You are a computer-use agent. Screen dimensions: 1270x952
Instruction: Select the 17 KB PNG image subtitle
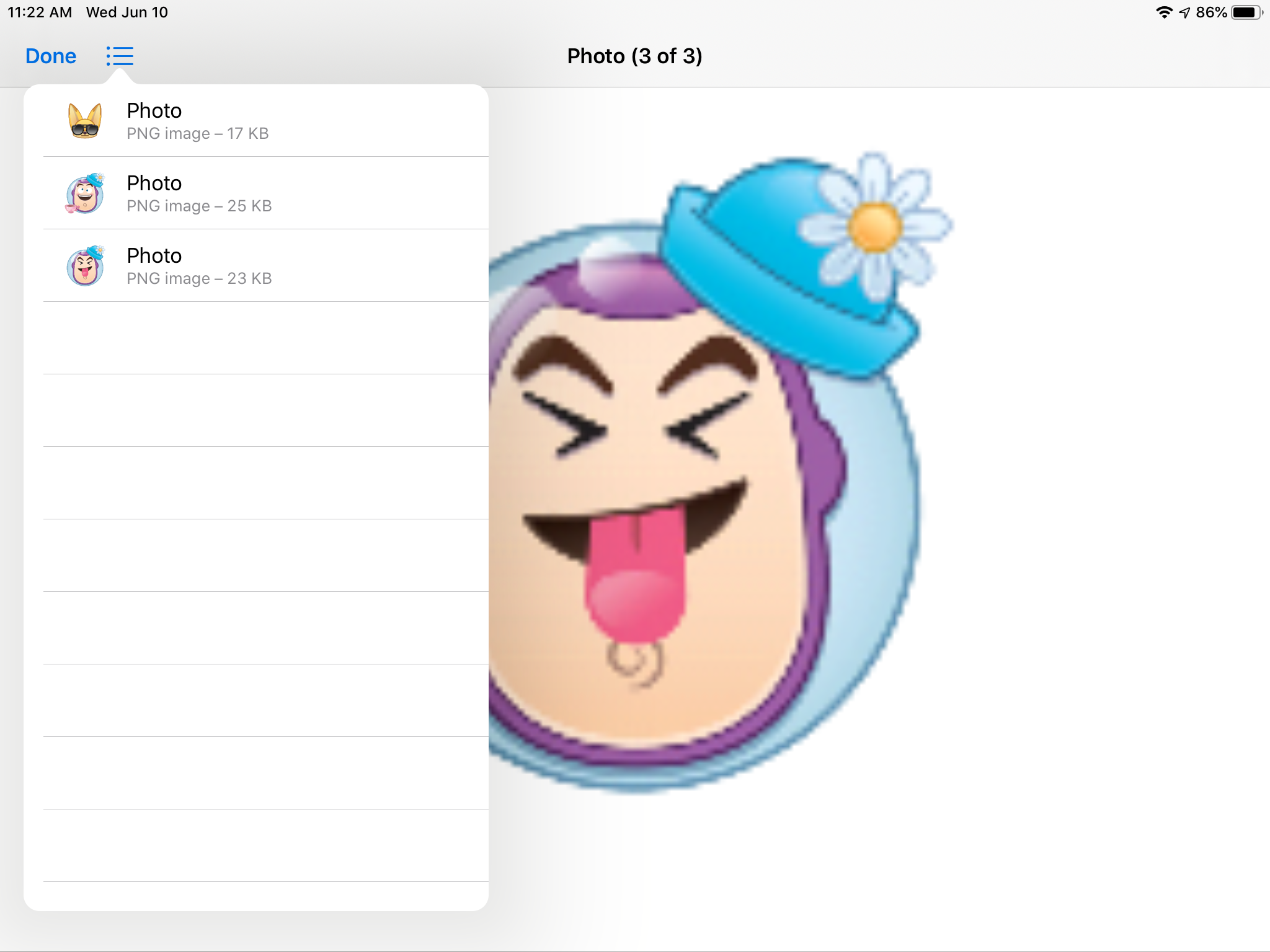point(197,134)
